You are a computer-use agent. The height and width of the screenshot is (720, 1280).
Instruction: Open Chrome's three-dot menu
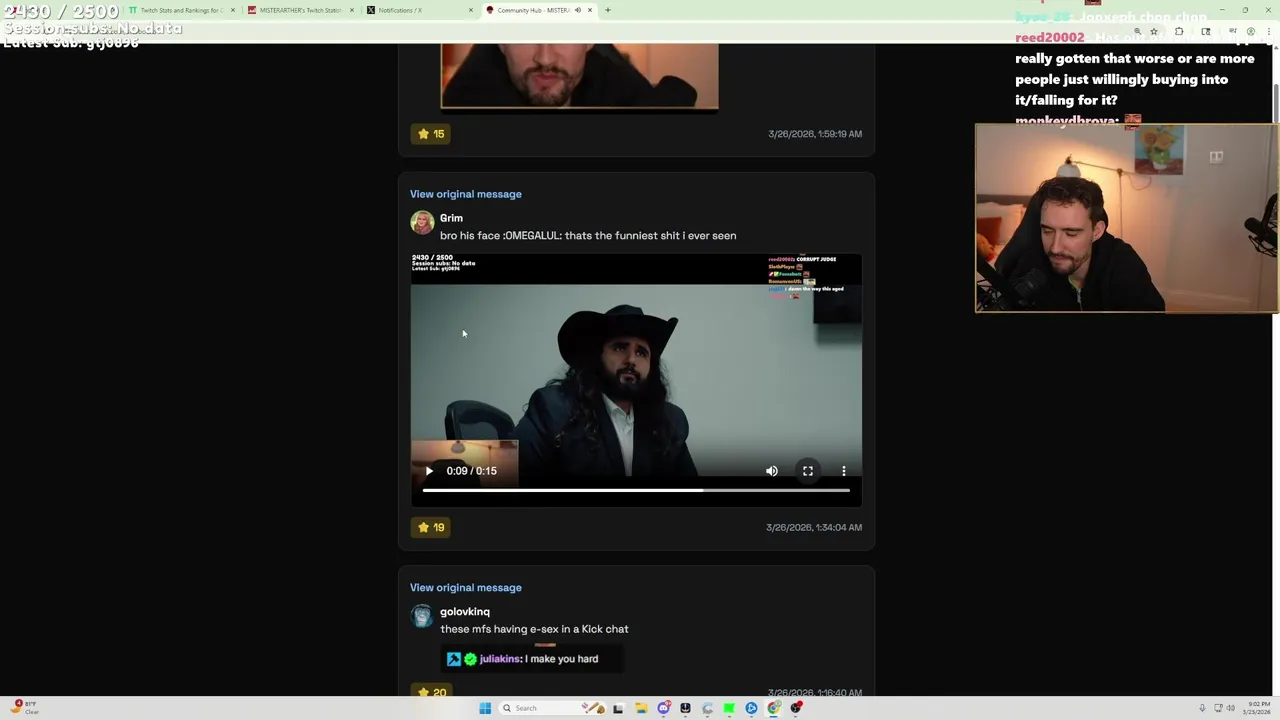click(x=1267, y=32)
